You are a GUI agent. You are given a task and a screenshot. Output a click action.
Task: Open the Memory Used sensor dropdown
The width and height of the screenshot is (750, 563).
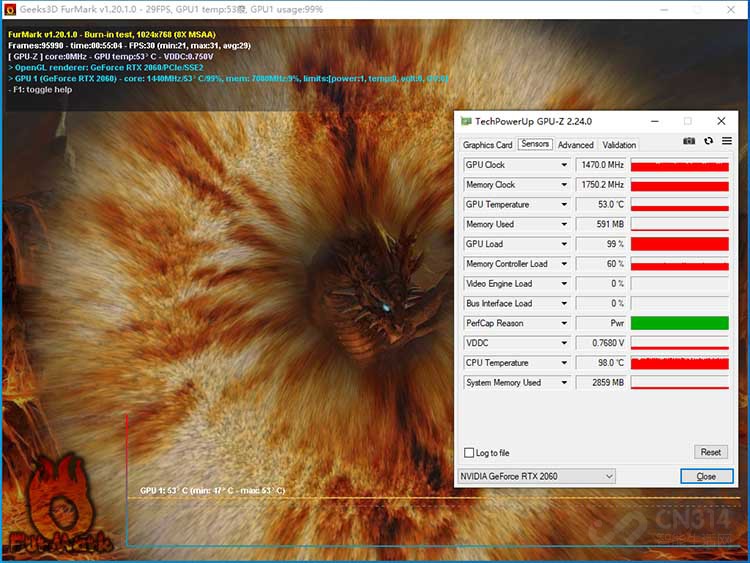point(564,224)
